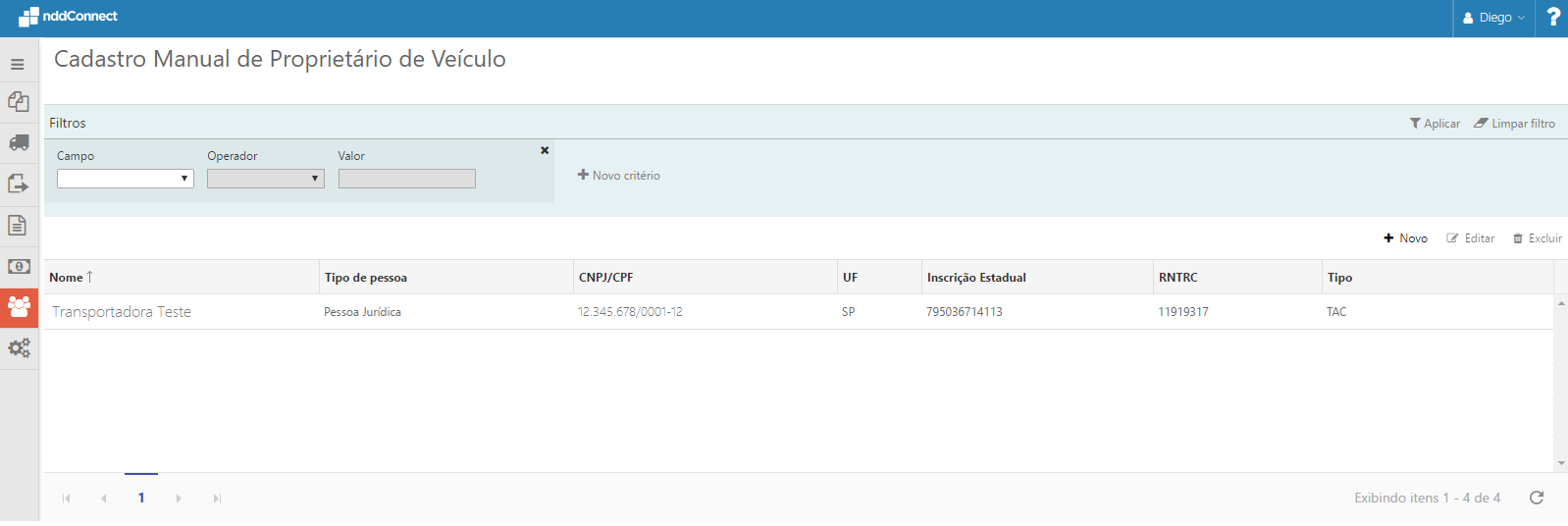Go to previous page in pager
The width and height of the screenshot is (1568, 526).
[104, 499]
